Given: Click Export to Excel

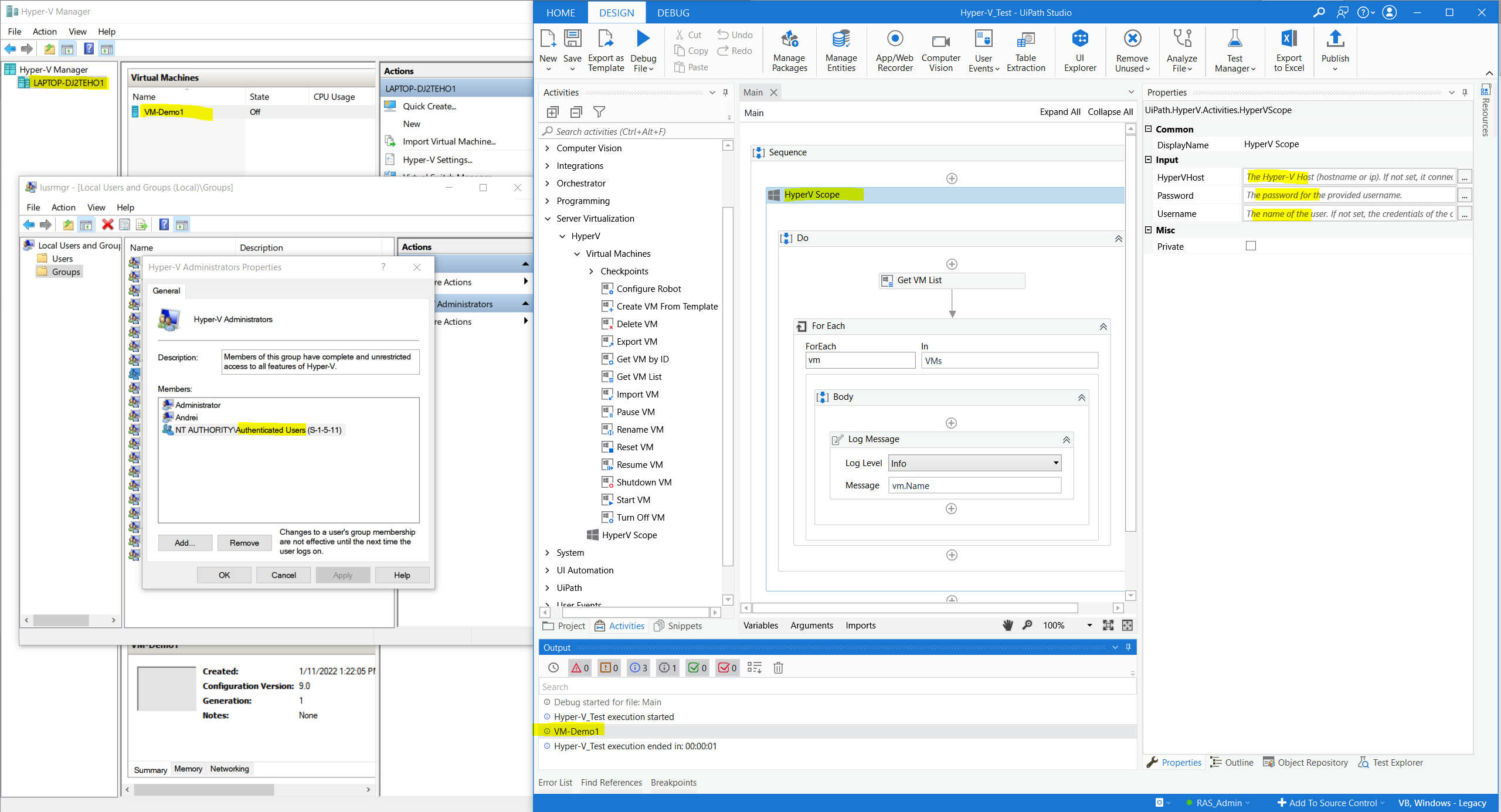Looking at the screenshot, I should coord(1289,52).
